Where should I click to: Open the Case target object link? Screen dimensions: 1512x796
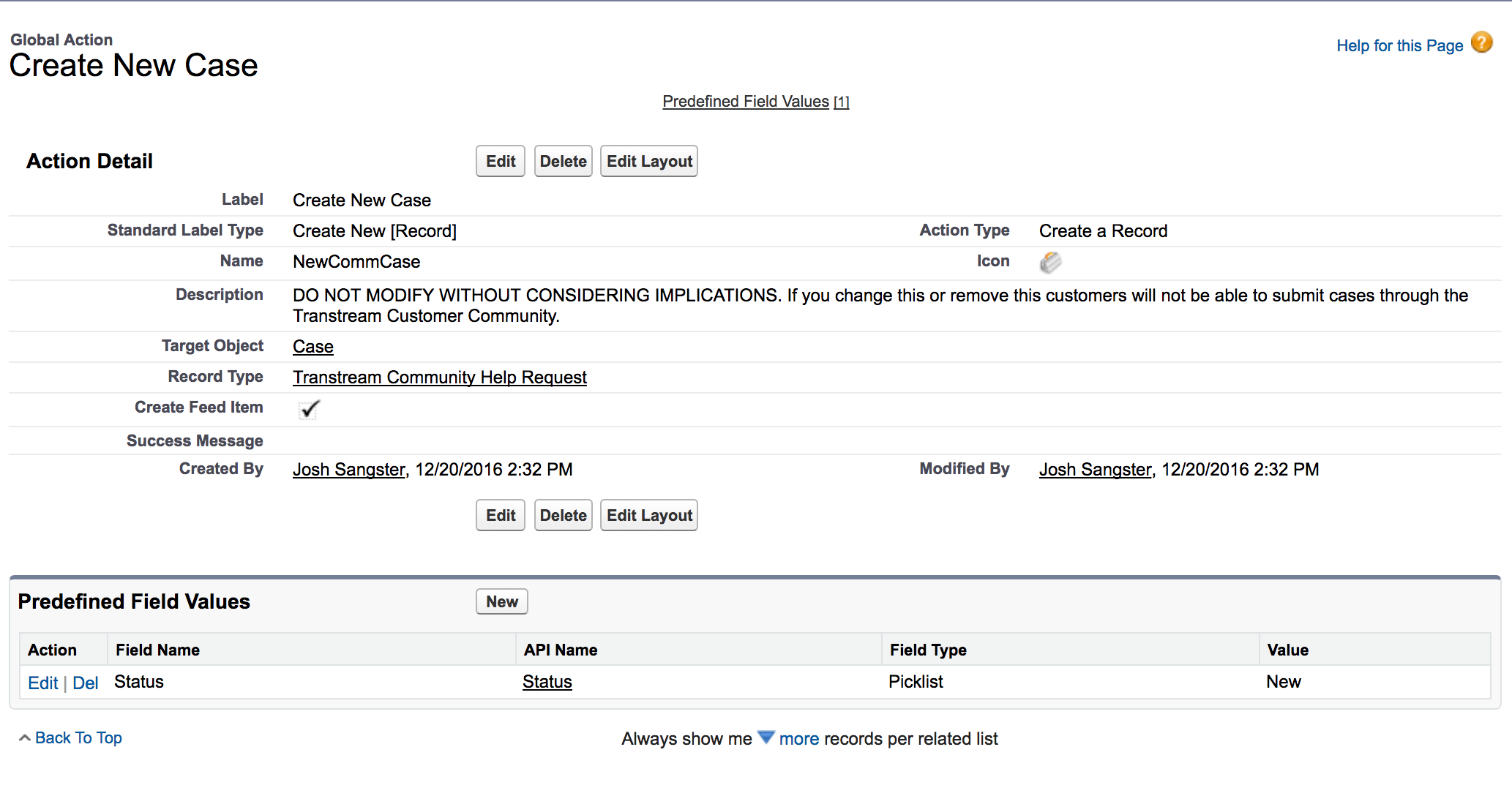coord(313,347)
